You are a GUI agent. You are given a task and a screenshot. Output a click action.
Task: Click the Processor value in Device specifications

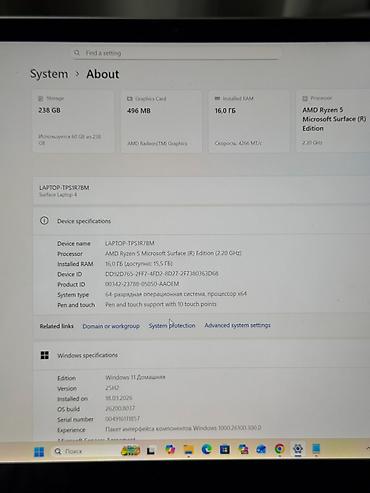tap(173, 253)
